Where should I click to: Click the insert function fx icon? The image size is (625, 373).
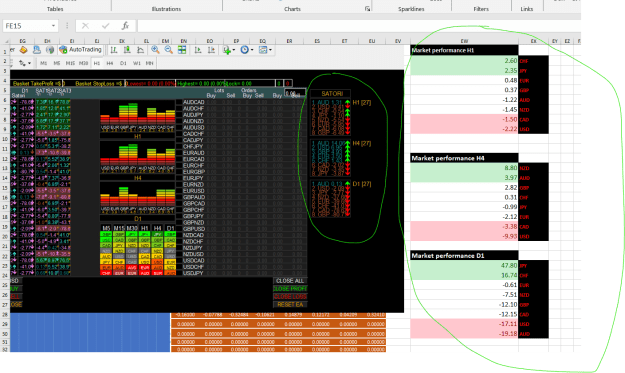[125, 26]
